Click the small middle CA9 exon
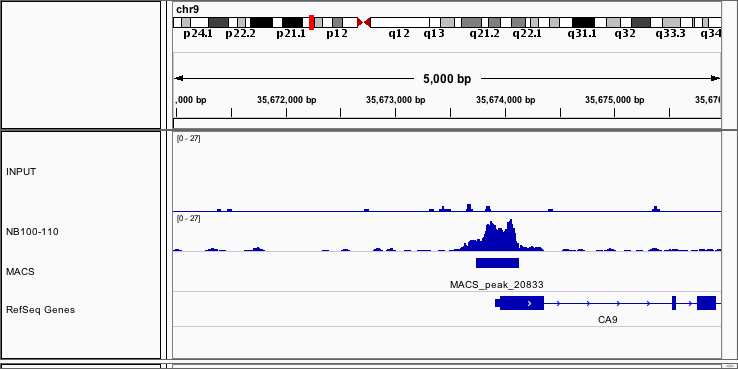The width and height of the screenshot is (738, 369). click(x=674, y=303)
